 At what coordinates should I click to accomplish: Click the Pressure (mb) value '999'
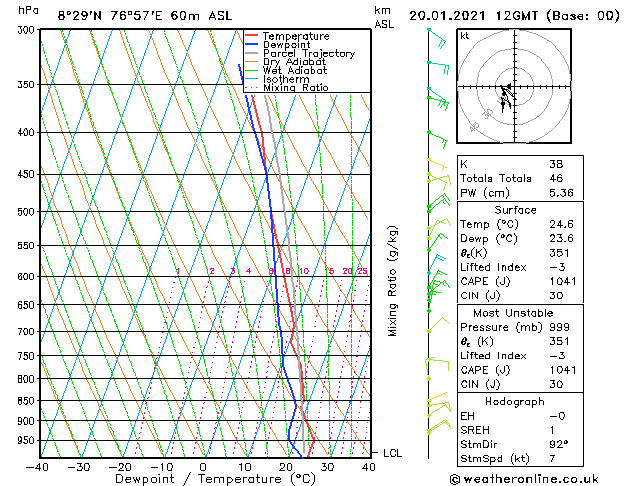coord(559,327)
